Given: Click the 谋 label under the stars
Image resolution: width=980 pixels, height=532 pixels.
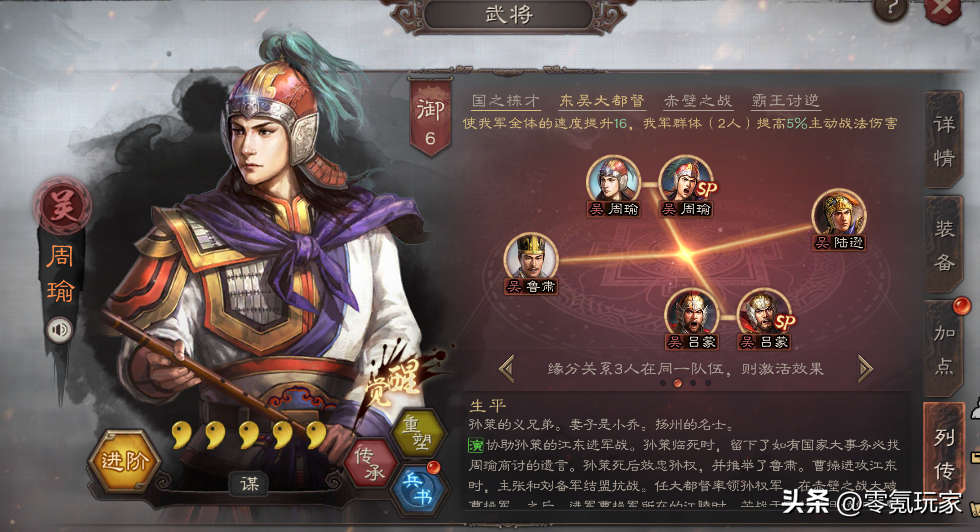Looking at the screenshot, I should pyautogui.click(x=249, y=483).
